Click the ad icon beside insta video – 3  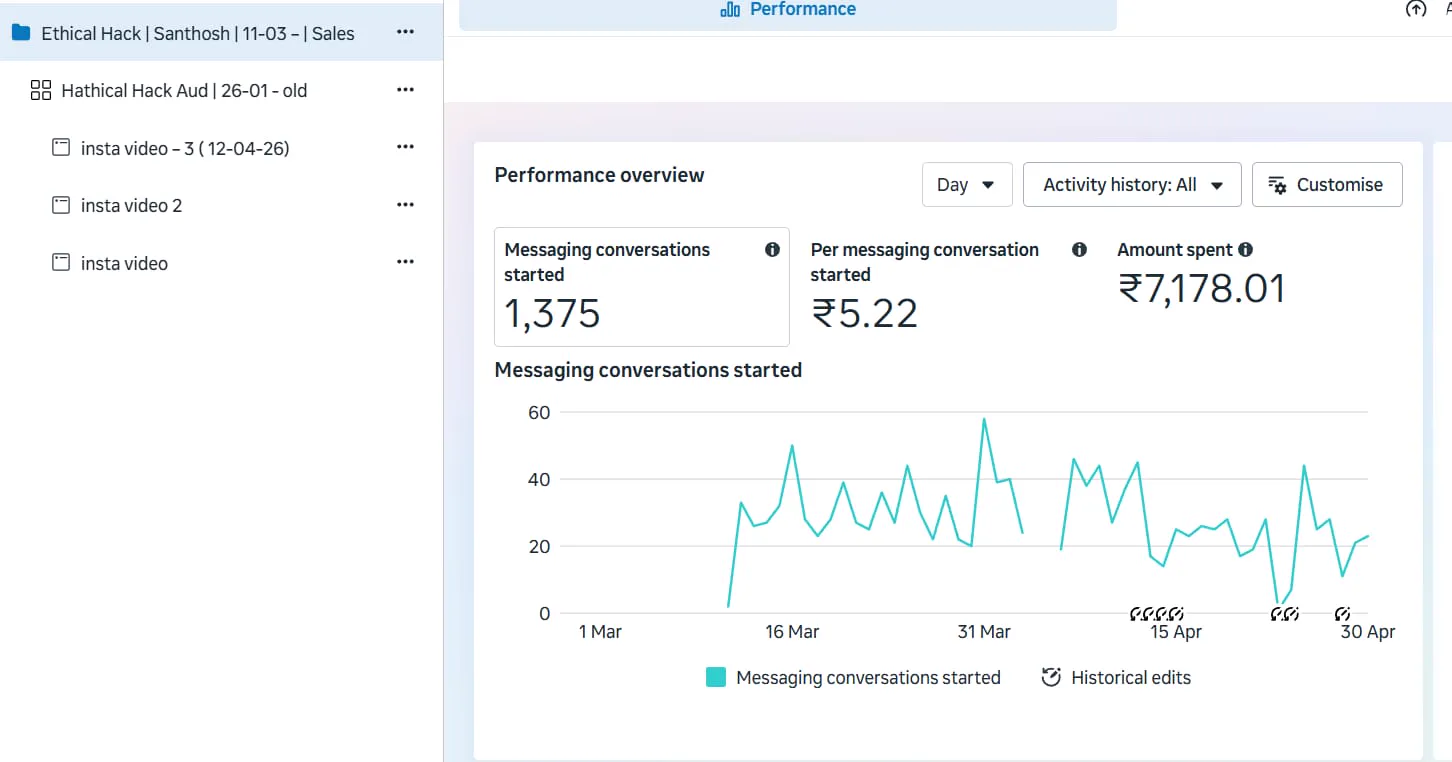(61, 148)
